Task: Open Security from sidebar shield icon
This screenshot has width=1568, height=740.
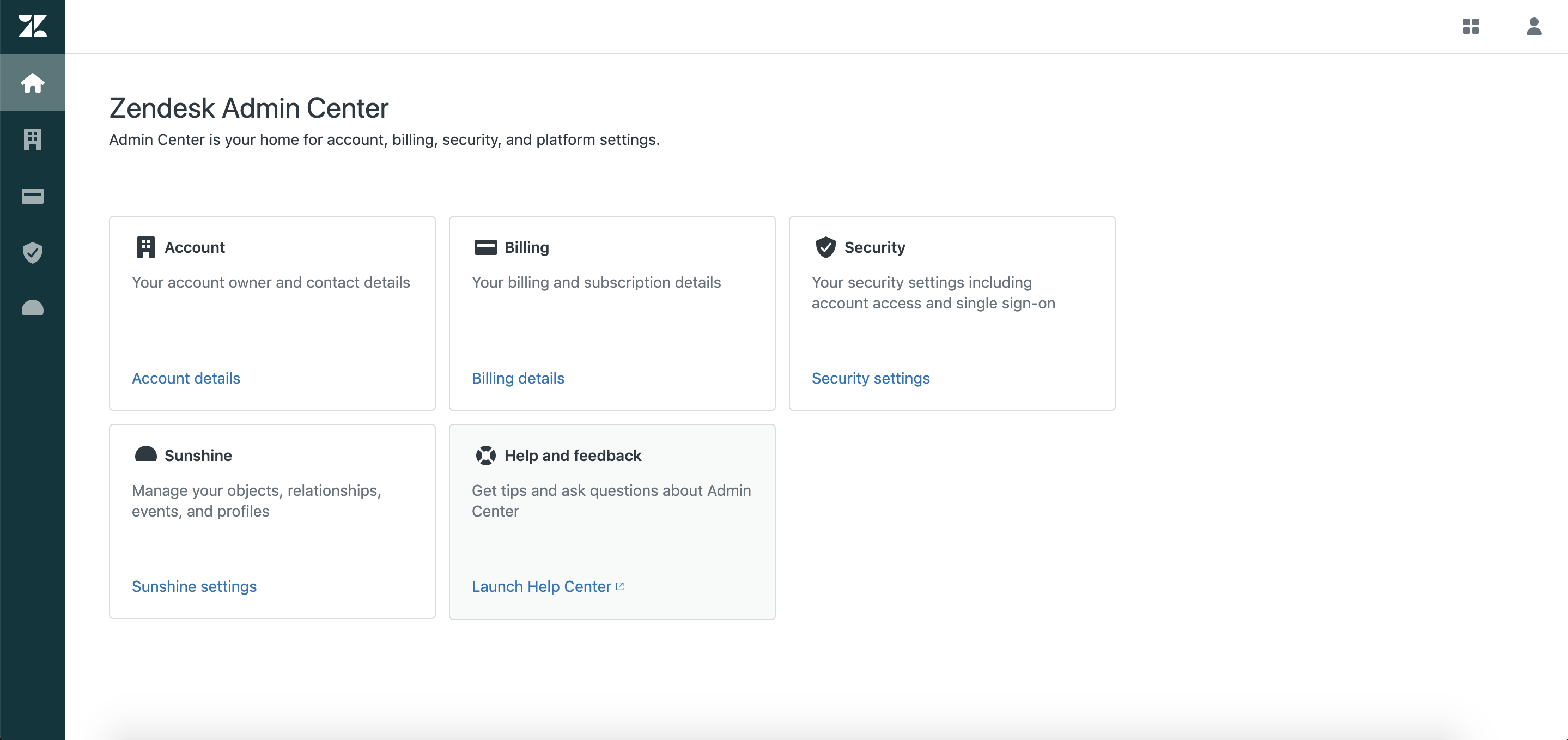Action: [32, 252]
